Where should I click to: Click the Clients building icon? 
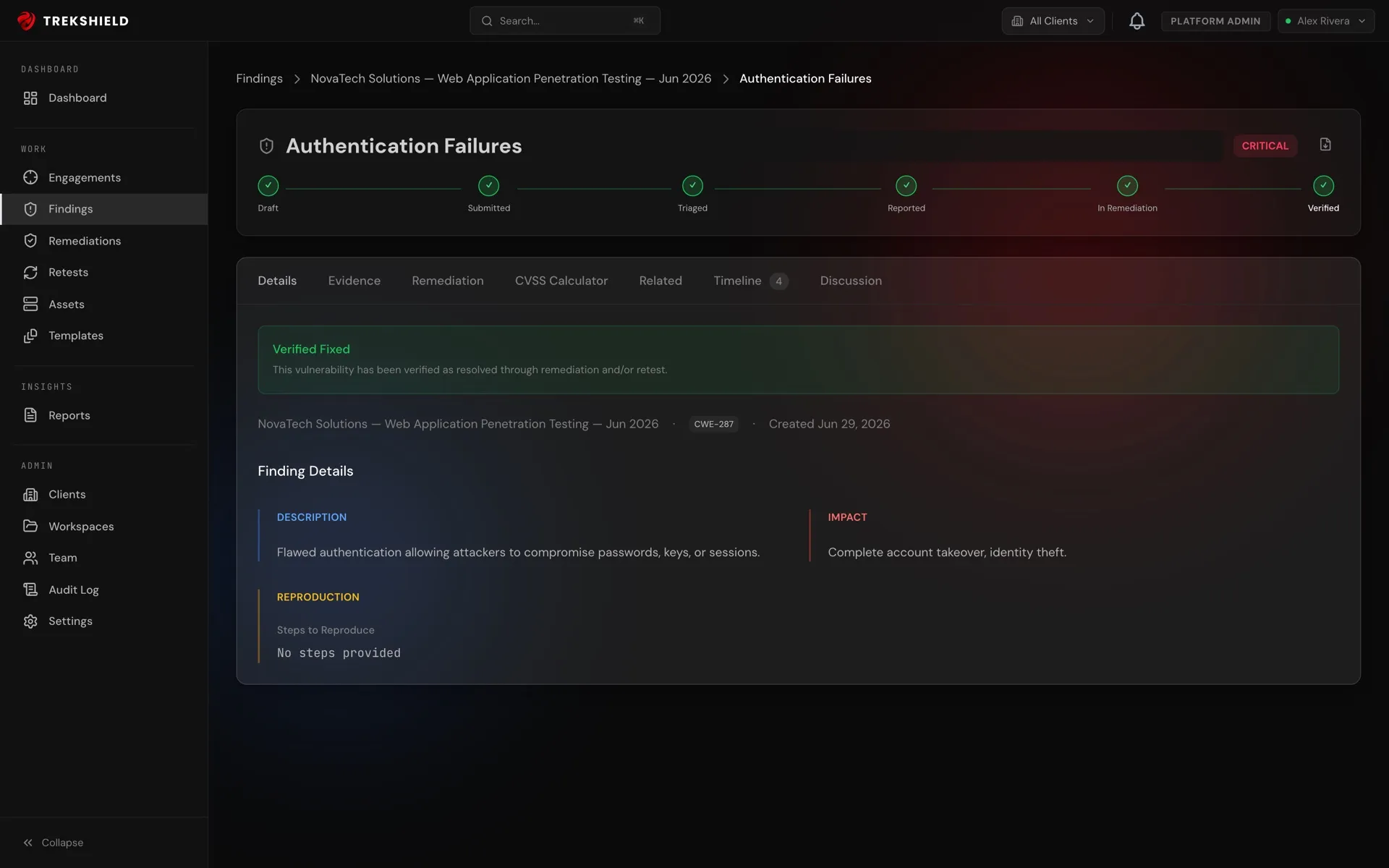(x=30, y=495)
